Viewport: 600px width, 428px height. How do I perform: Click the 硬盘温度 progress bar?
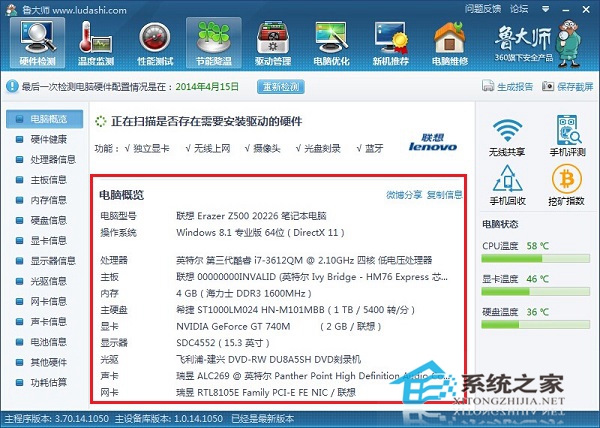[x=535, y=325]
